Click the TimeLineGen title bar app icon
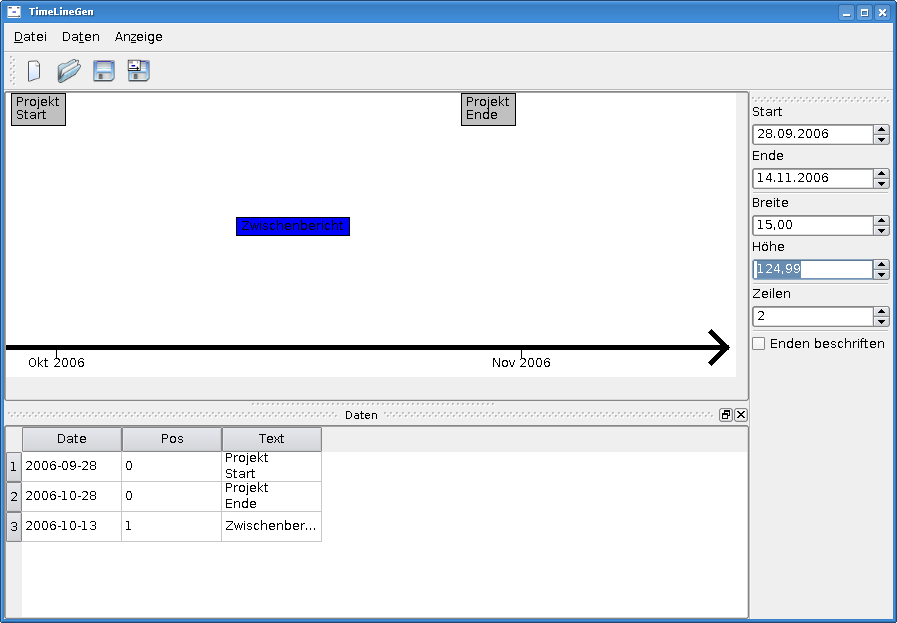897x623 pixels. (x=14, y=12)
